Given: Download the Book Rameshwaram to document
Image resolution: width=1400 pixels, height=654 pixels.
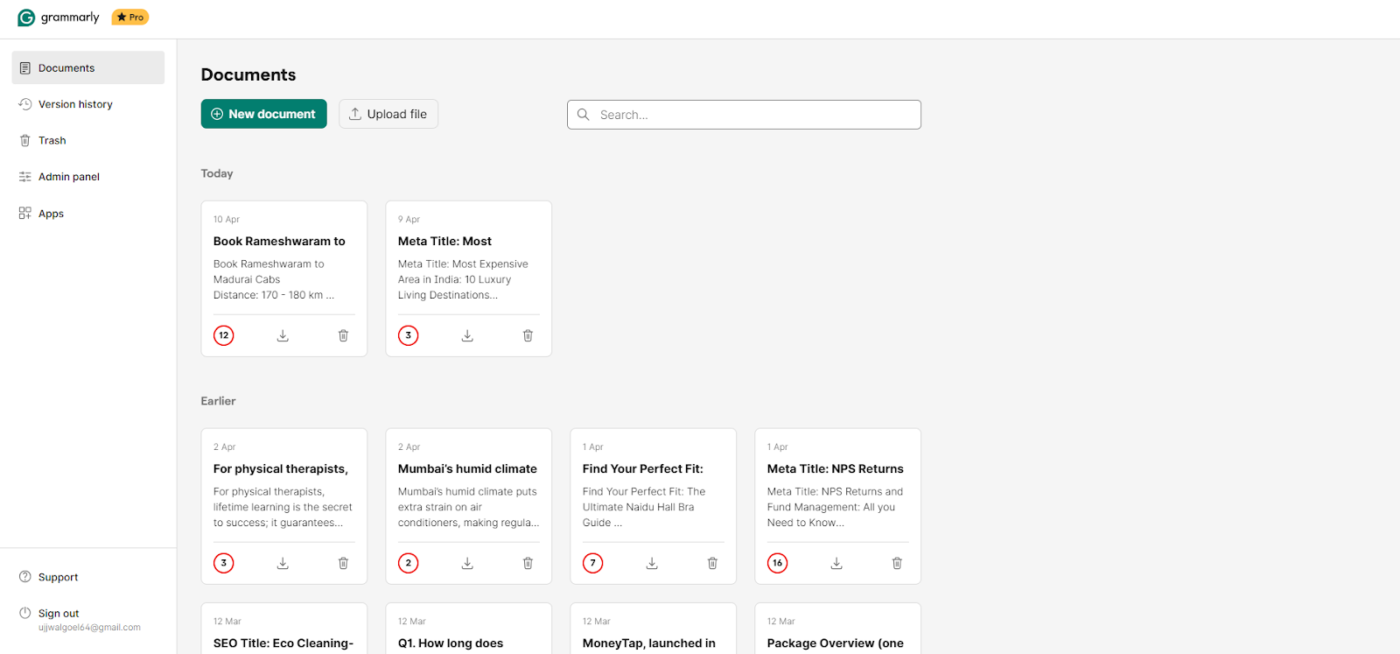Looking at the screenshot, I should 283,336.
